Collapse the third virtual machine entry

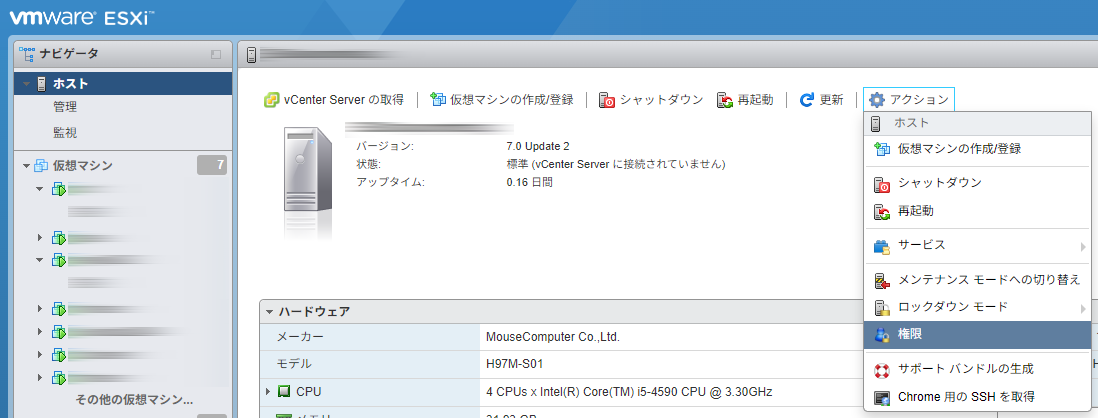click(x=40, y=260)
